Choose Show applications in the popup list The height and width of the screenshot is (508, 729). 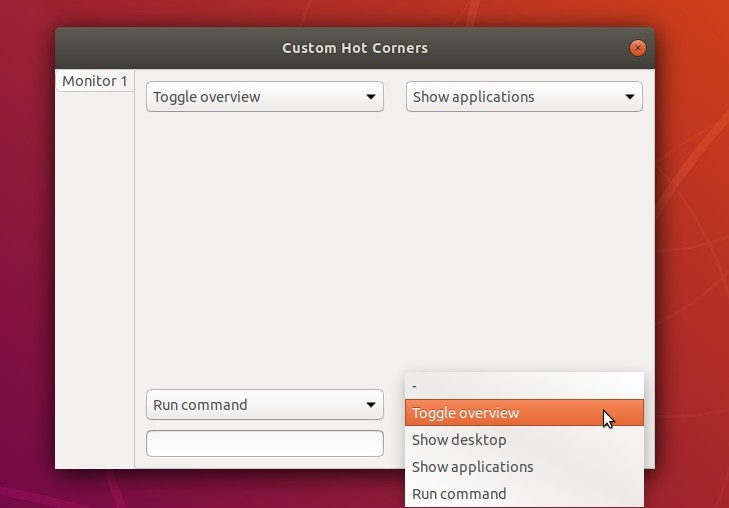(x=524, y=467)
